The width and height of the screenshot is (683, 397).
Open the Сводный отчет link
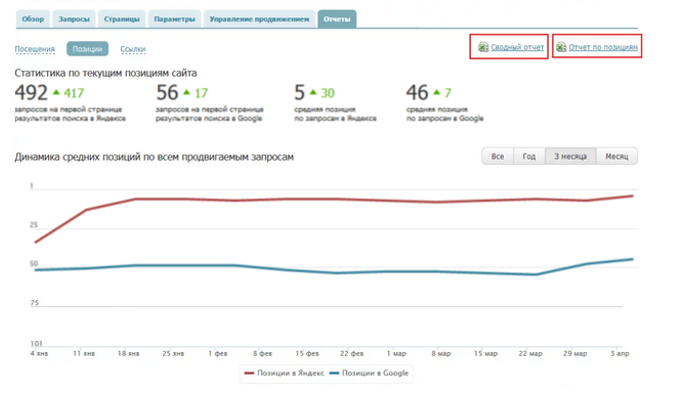tap(517, 47)
